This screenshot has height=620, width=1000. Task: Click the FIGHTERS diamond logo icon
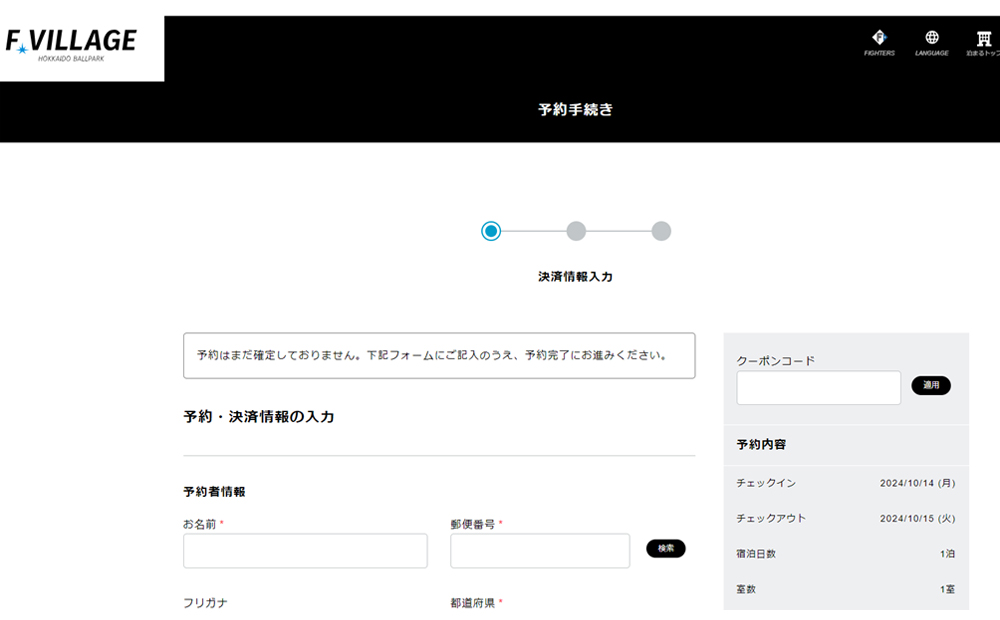click(x=879, y=38)
